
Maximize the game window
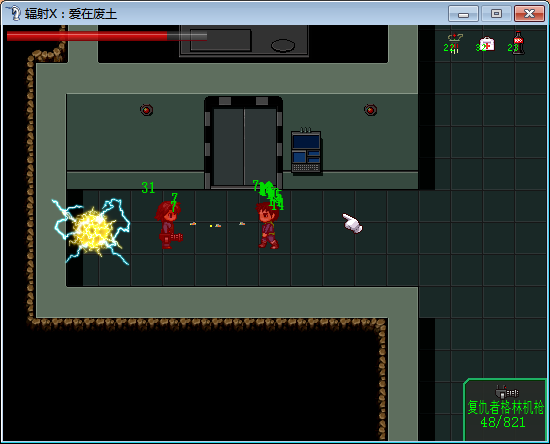pyautogui.click(x=496, y=14)
